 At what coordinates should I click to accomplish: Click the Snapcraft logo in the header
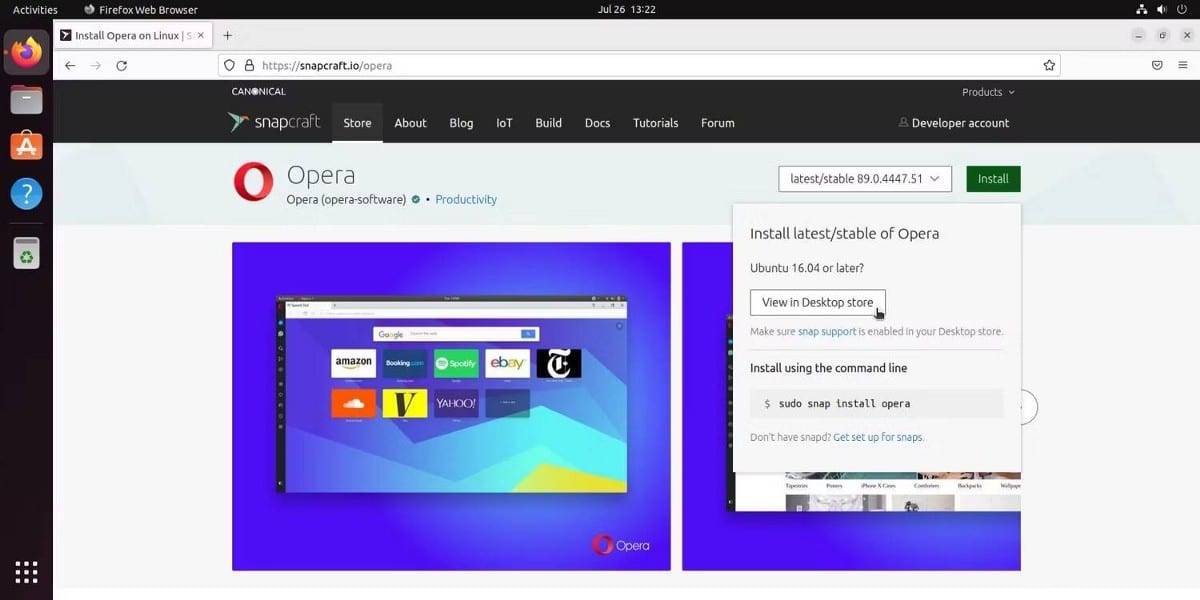[x=277, y=122]
